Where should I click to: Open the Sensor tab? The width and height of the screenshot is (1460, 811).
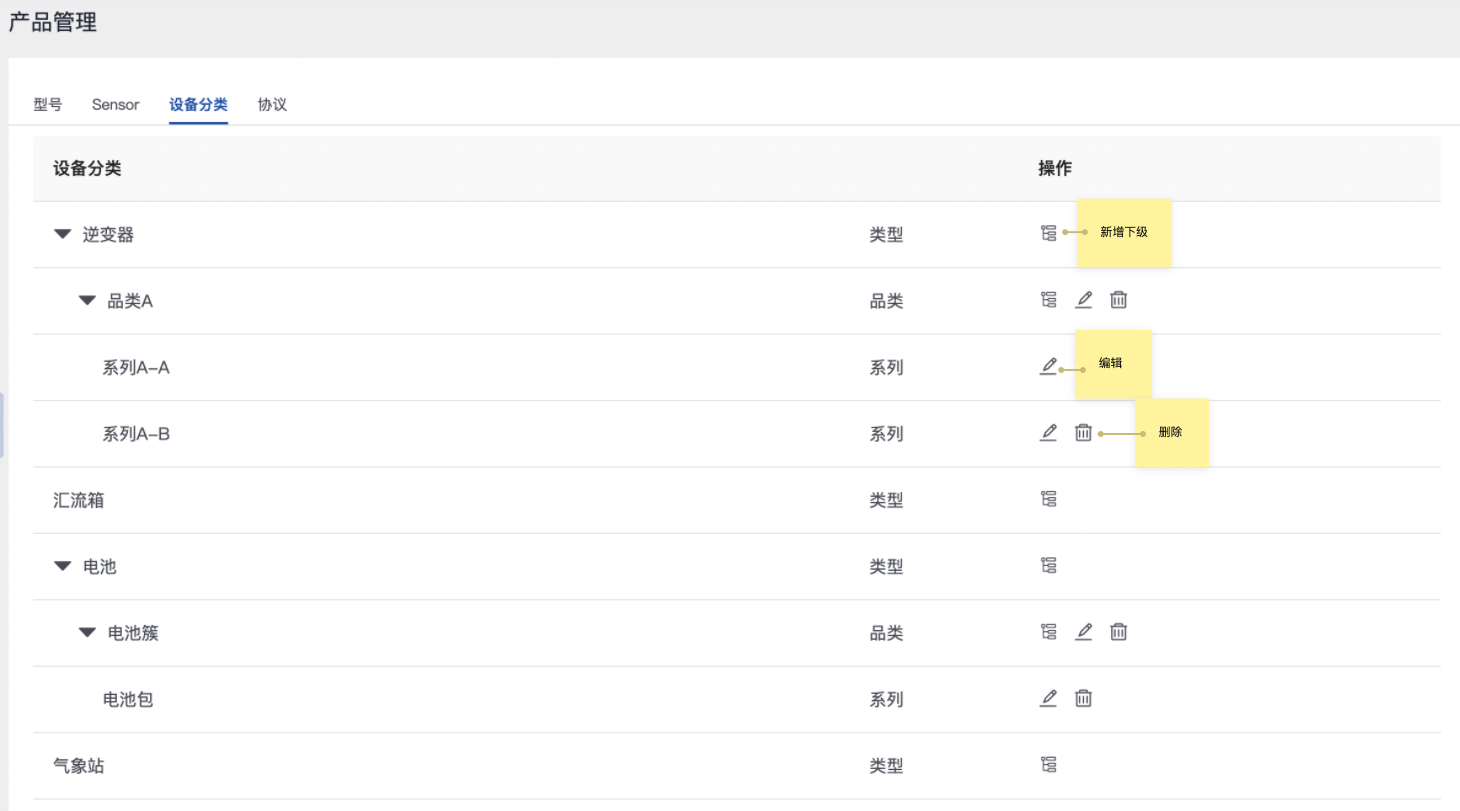[x=115, y=104]
